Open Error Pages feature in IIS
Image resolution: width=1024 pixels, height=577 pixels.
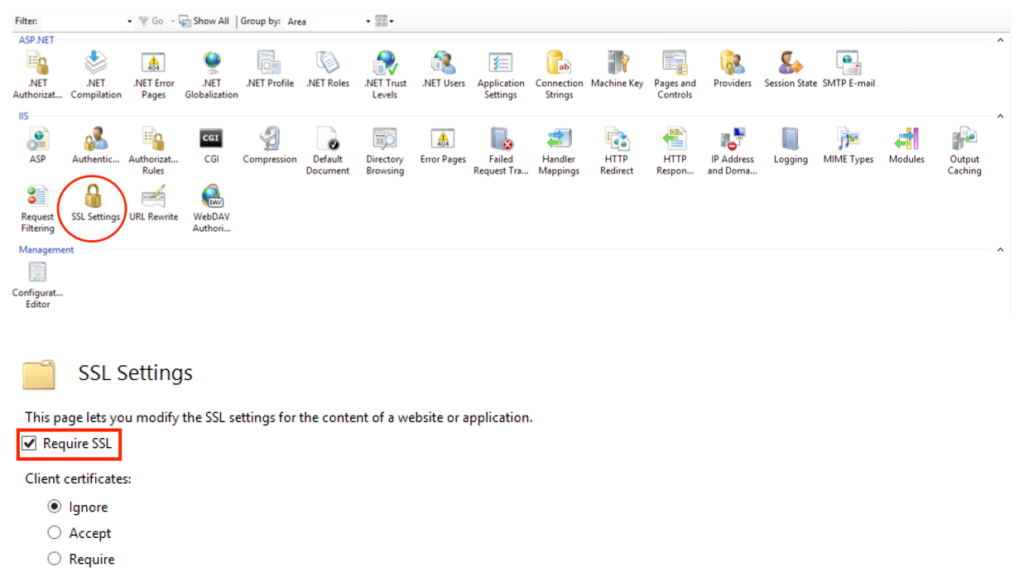pos(443,146)
